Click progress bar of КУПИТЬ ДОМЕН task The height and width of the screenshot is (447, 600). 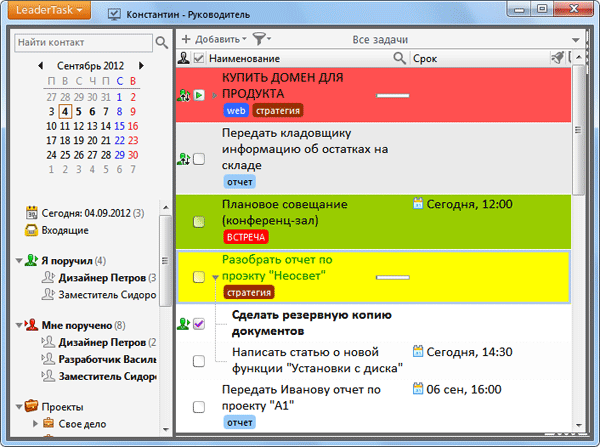(x=393, y=95)
